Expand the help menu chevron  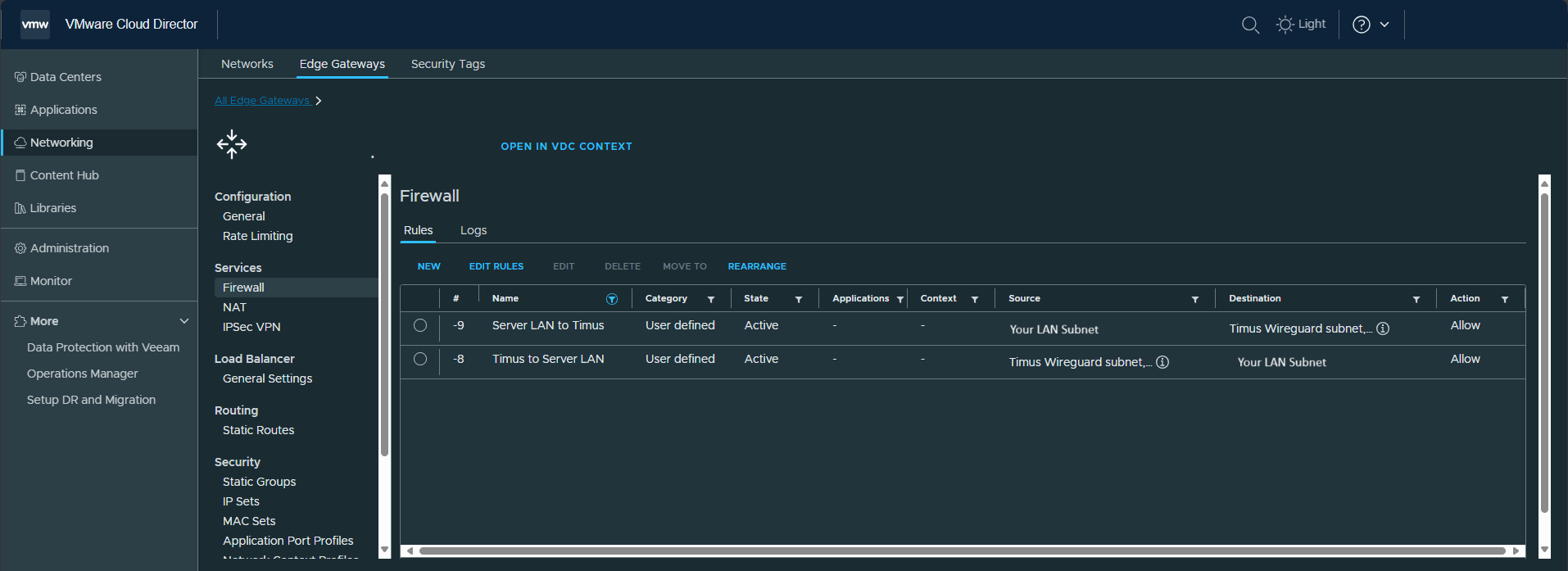click(1384, 25)
